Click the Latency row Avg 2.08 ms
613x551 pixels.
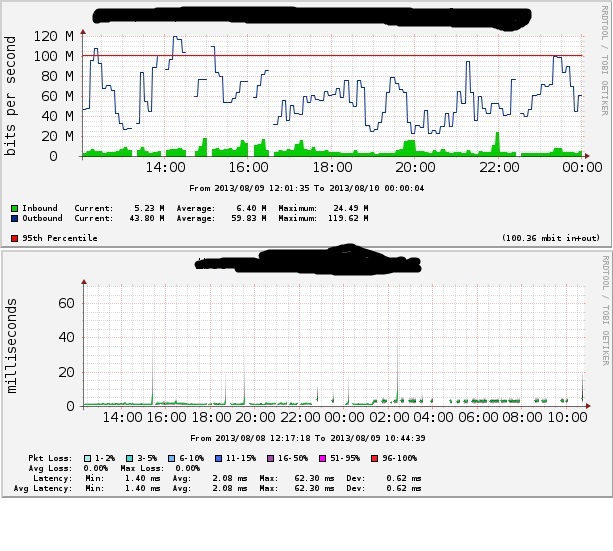(x=230, y=478)
